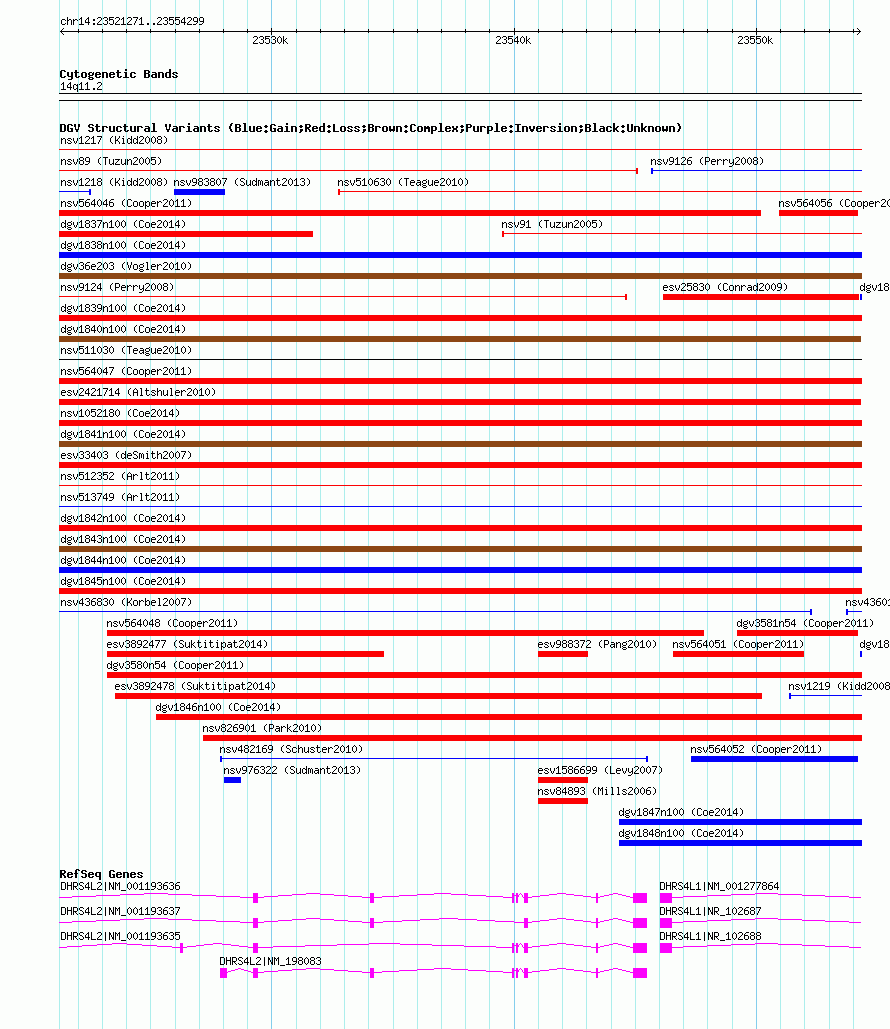
Task: Click the 23540k ruler label
Action: click(513, 40)
